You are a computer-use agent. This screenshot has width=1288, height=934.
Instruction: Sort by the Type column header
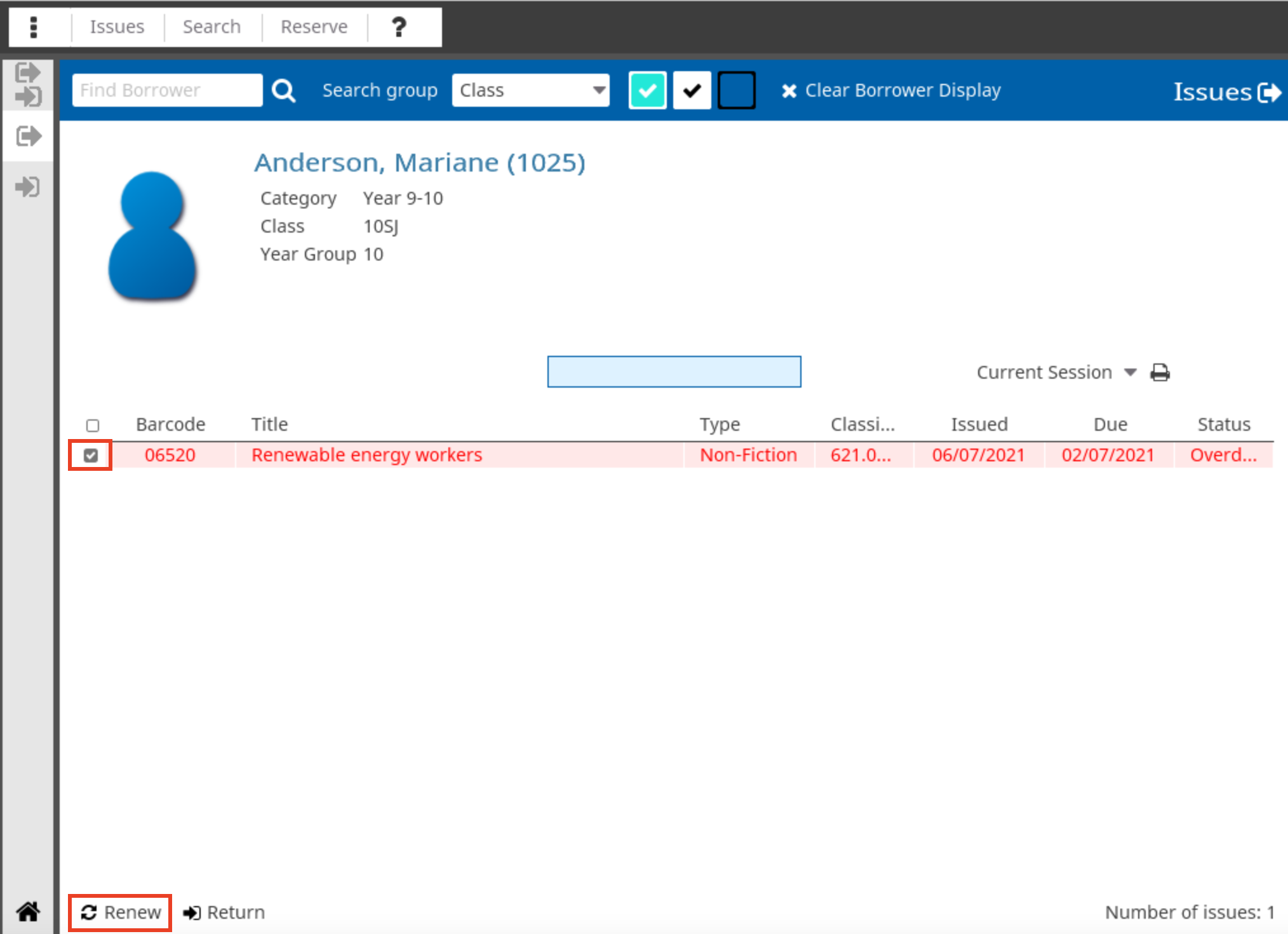(720, 424)
